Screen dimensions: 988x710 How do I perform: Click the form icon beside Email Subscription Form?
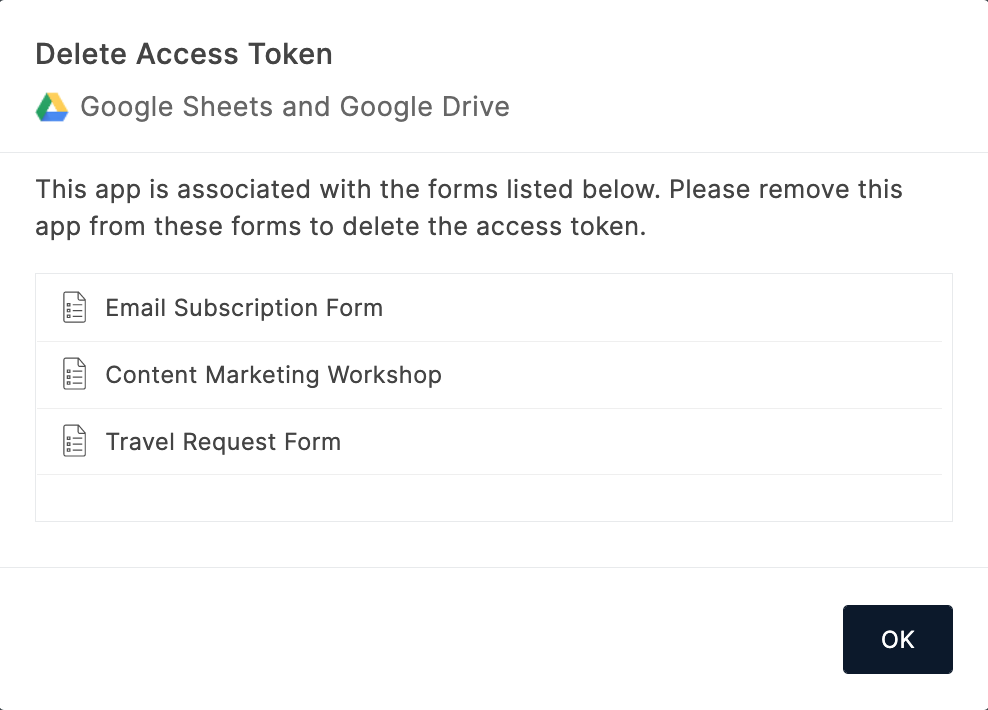(75, 308)
